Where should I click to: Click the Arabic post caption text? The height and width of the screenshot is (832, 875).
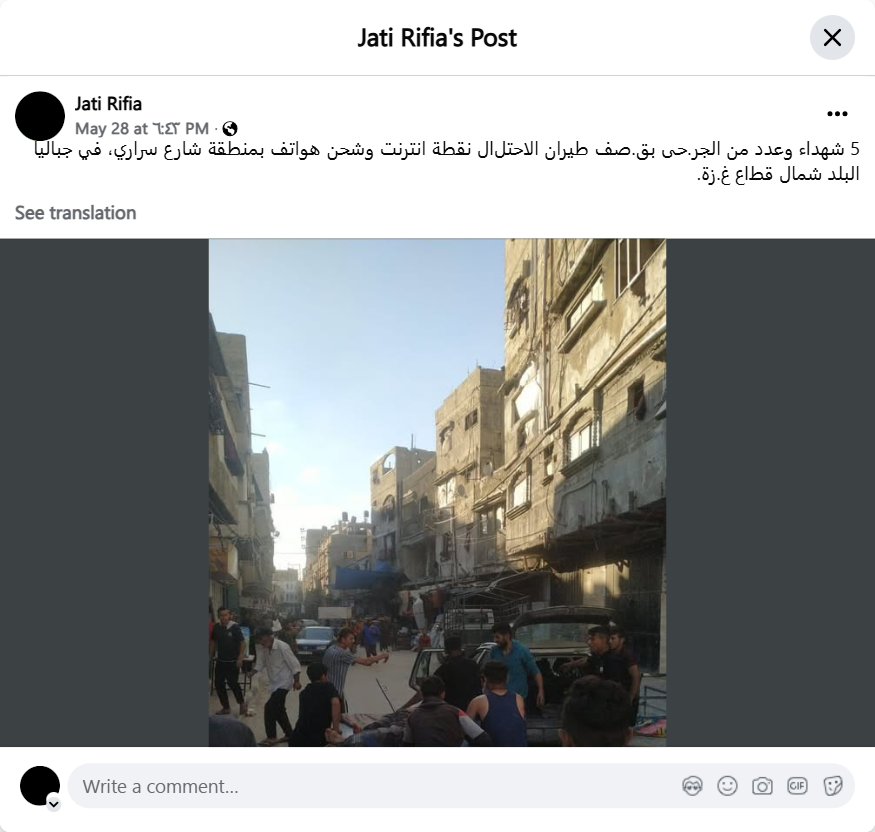click(x=446, y=162)
